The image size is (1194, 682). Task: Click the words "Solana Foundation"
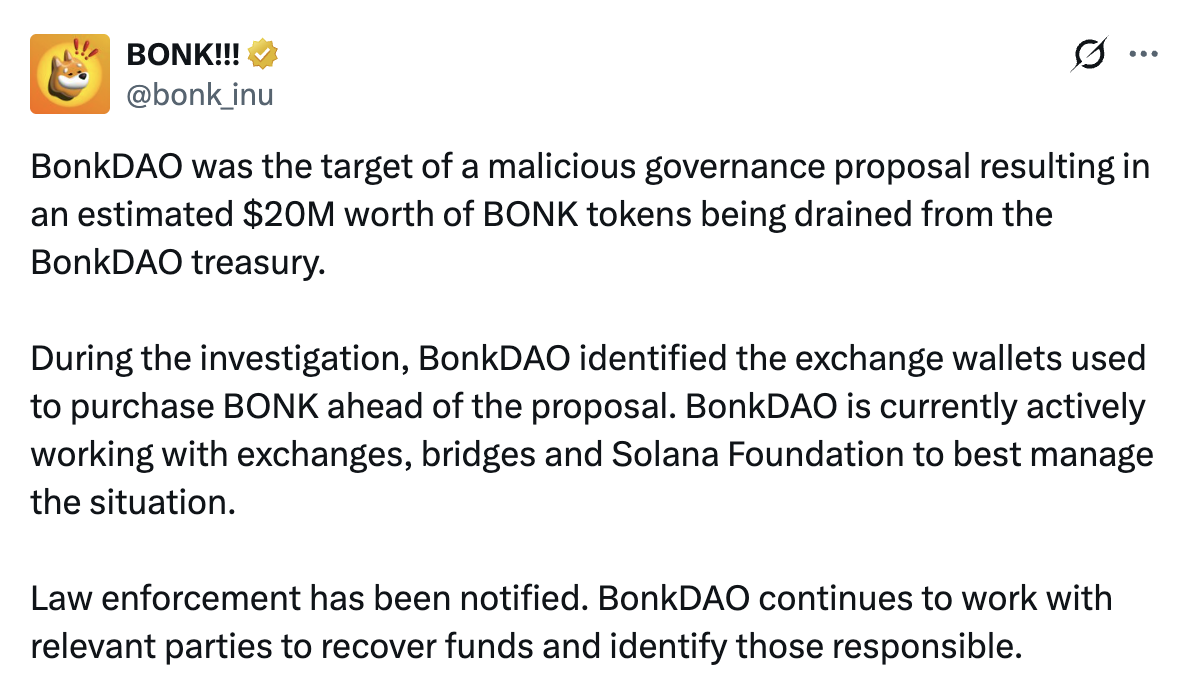pyautogui.click(x=758, y=454)
